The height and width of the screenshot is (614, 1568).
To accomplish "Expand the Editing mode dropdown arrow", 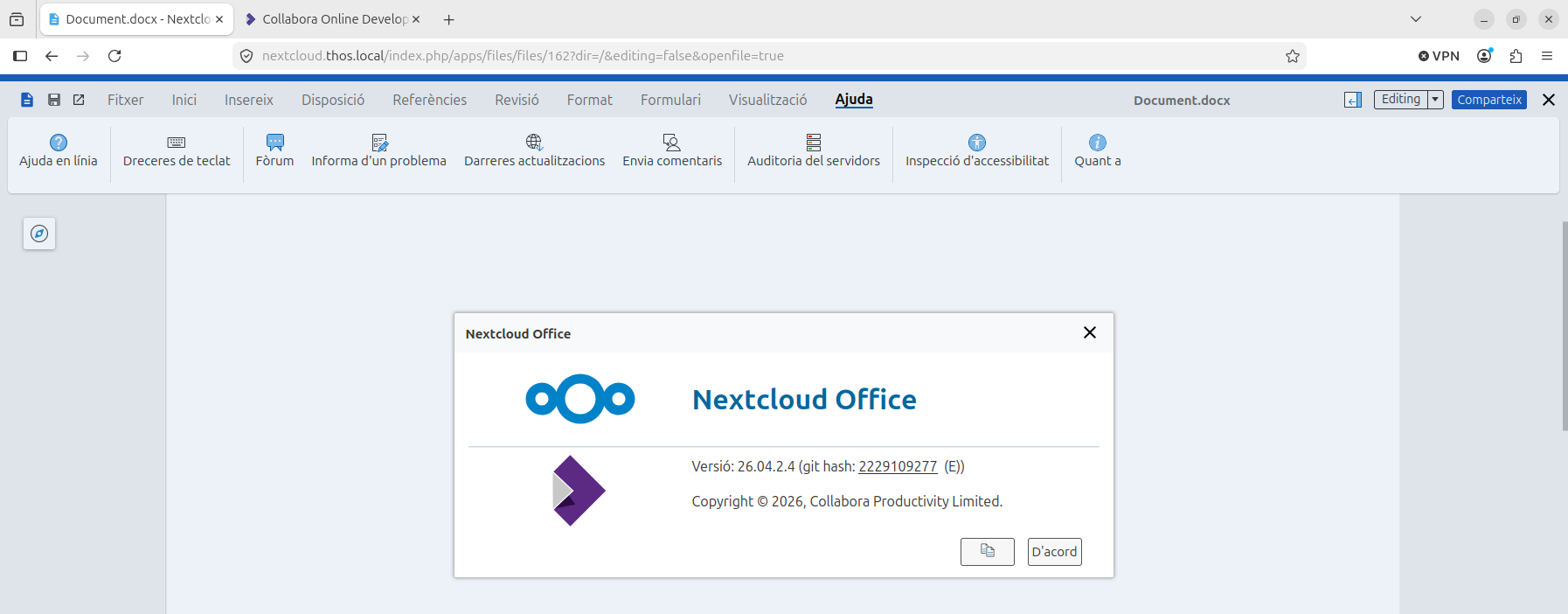I will (1435, 100).
